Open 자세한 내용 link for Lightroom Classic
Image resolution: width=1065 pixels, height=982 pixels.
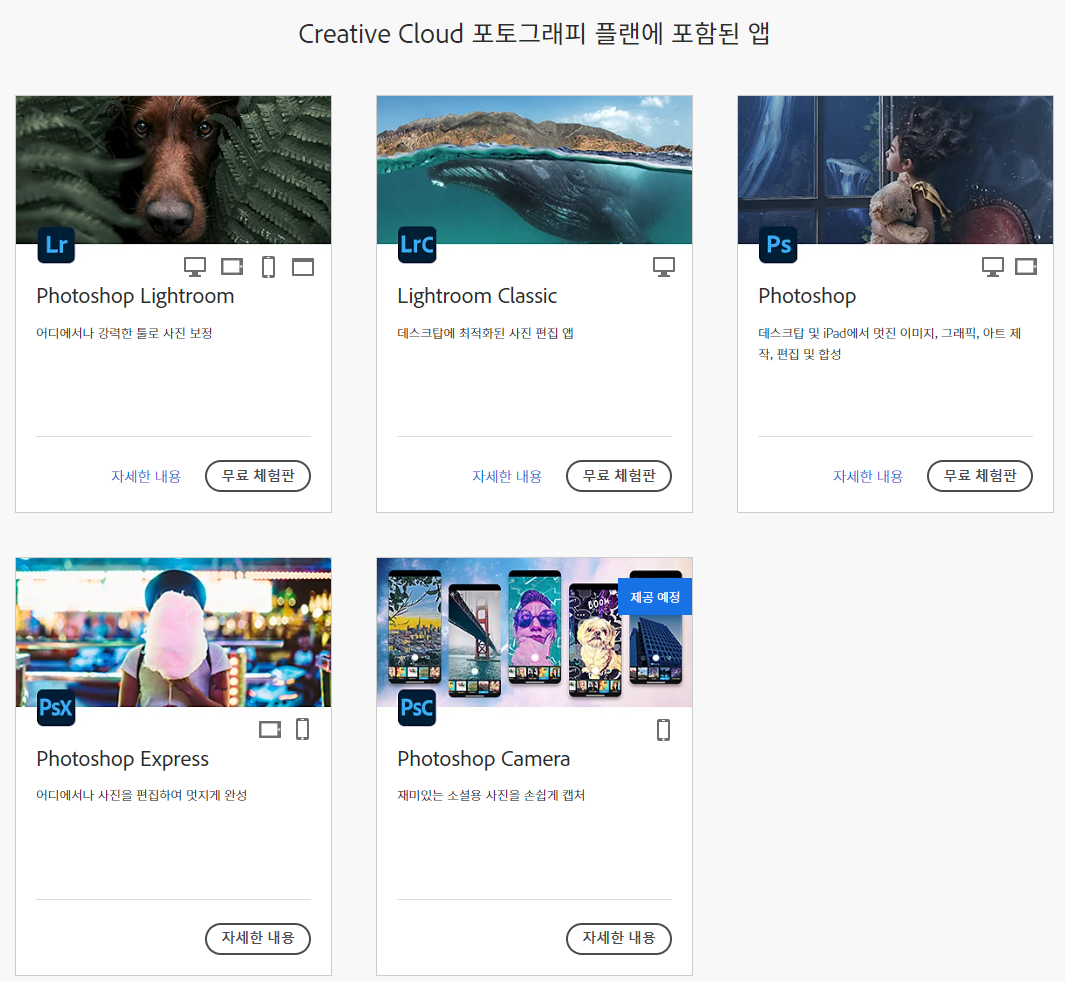pyautogui.click(x=507, y=476)
